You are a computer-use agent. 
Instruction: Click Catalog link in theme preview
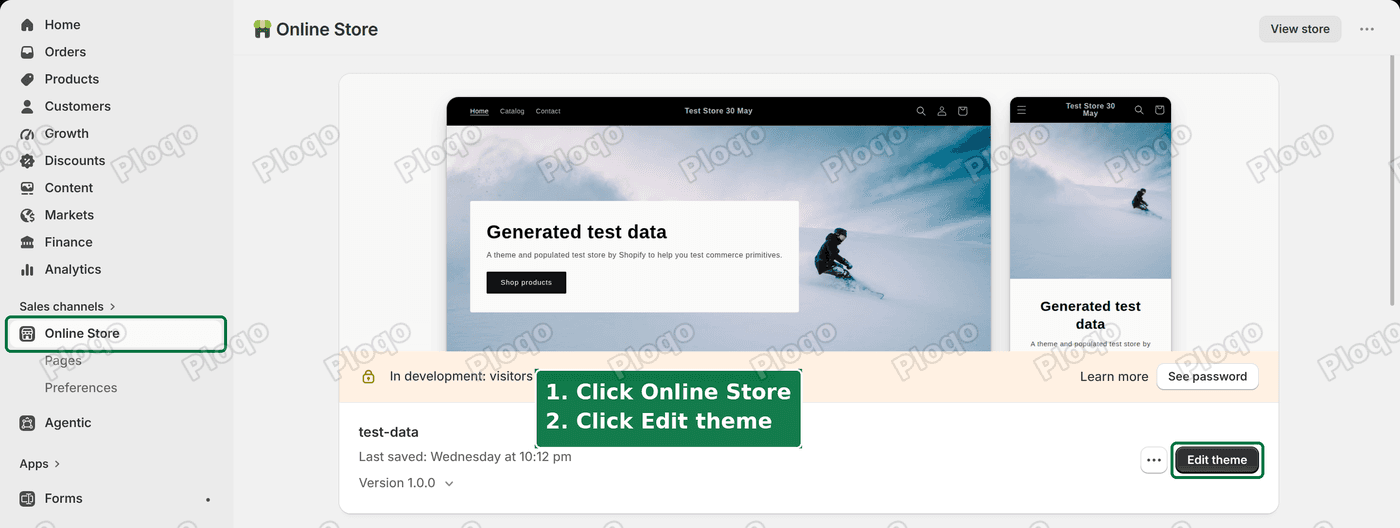click(512, 111)
